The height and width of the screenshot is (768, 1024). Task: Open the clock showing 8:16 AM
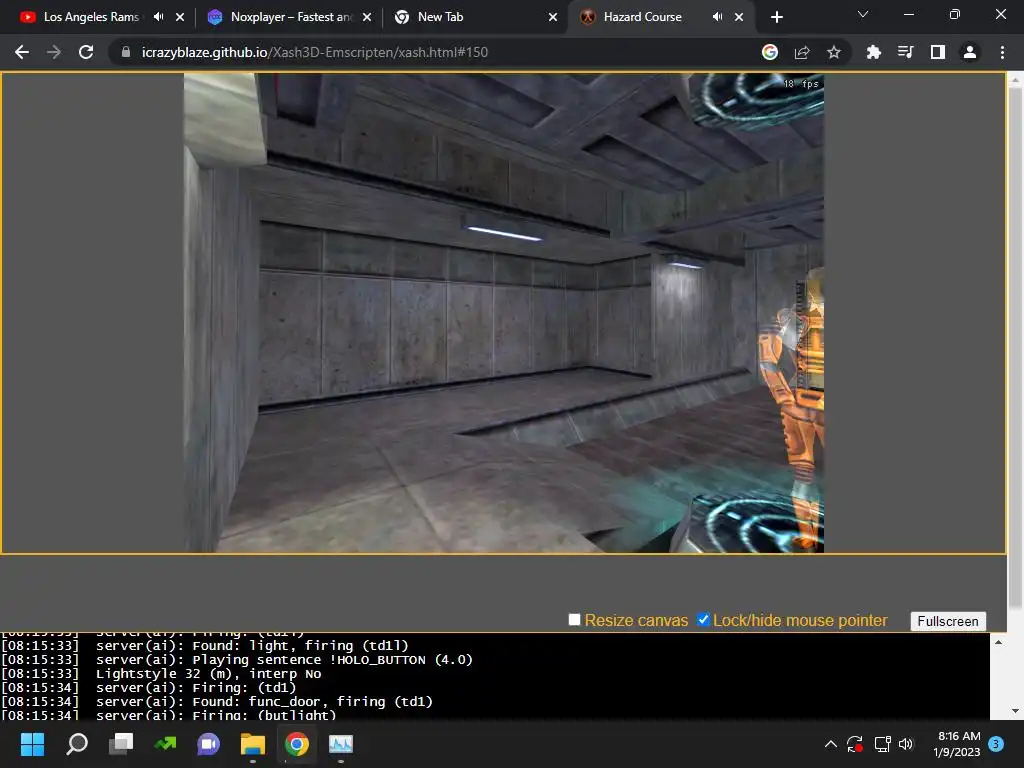pyautogui.click(x=958, y=744)
